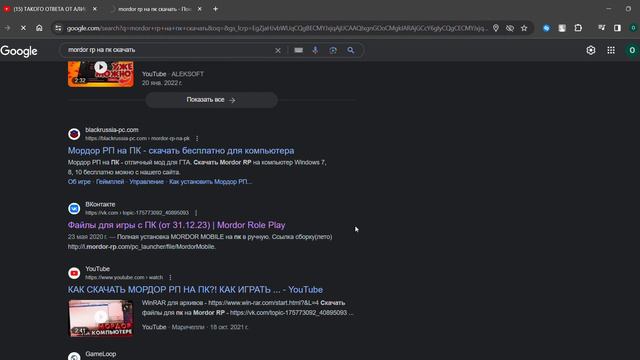
Task: Click the VK favicon of ВКонтакте result
Action: (x=74, y=209)
